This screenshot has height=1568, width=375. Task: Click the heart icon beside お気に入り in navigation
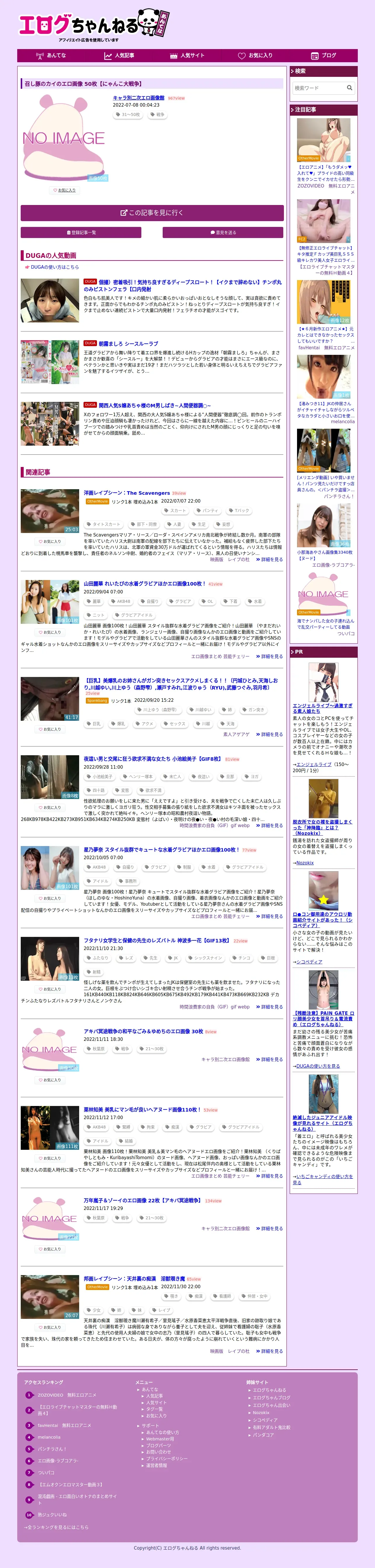[242, 55]
